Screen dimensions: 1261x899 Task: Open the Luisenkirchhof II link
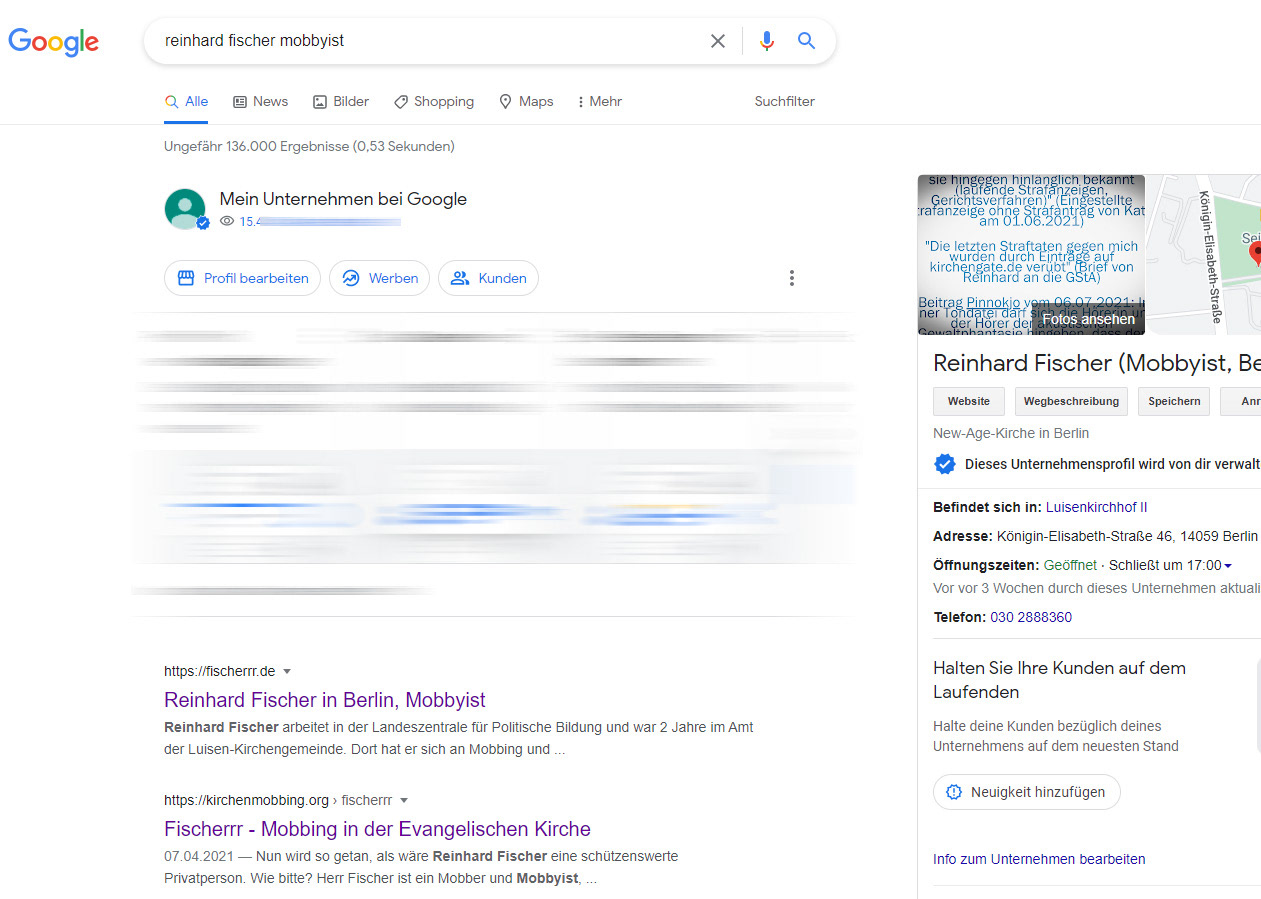tap(1096, 507)
